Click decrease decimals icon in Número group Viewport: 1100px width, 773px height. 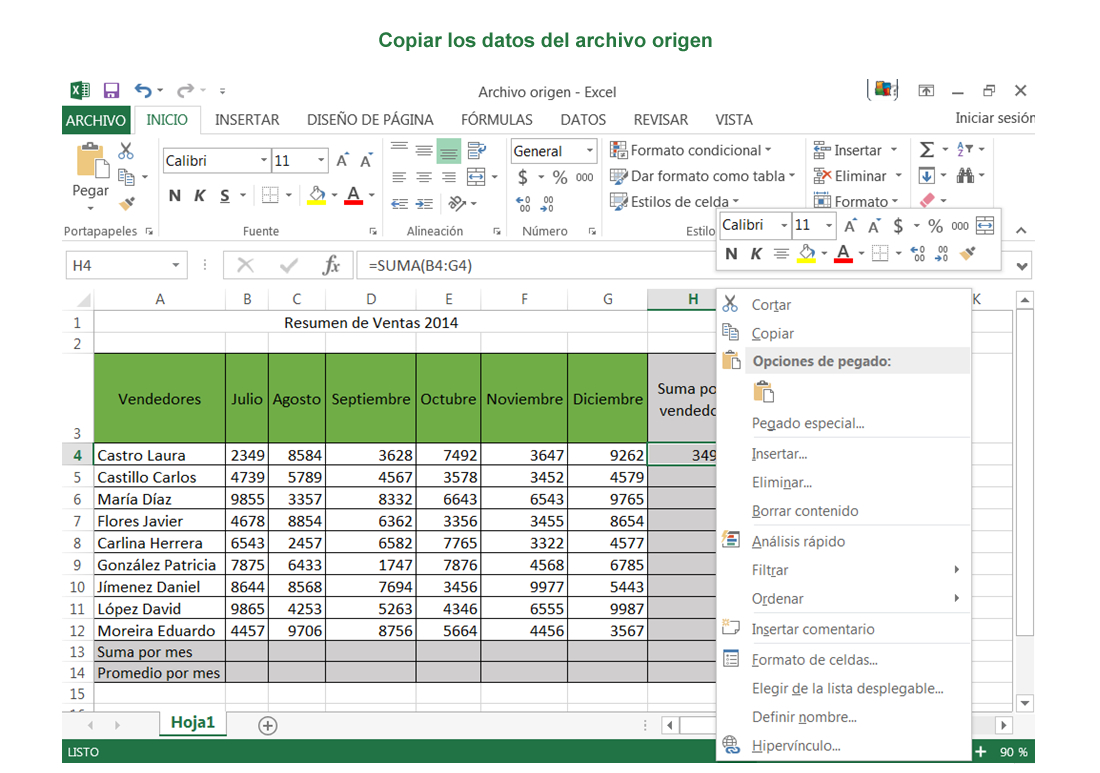pyautogui.click(x=547, y=204)
